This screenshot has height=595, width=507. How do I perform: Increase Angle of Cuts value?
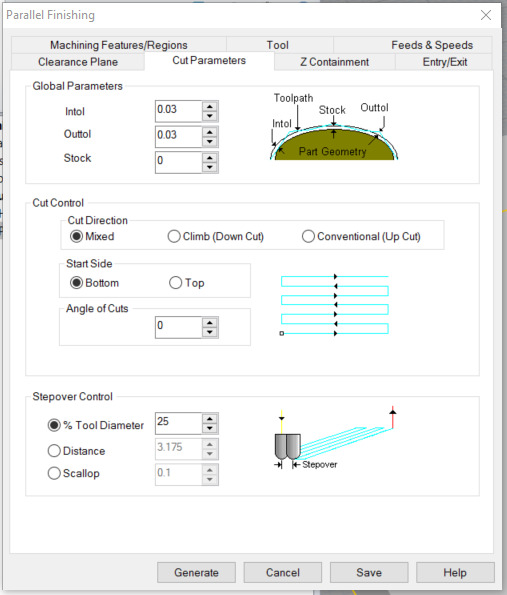[210, 323]
